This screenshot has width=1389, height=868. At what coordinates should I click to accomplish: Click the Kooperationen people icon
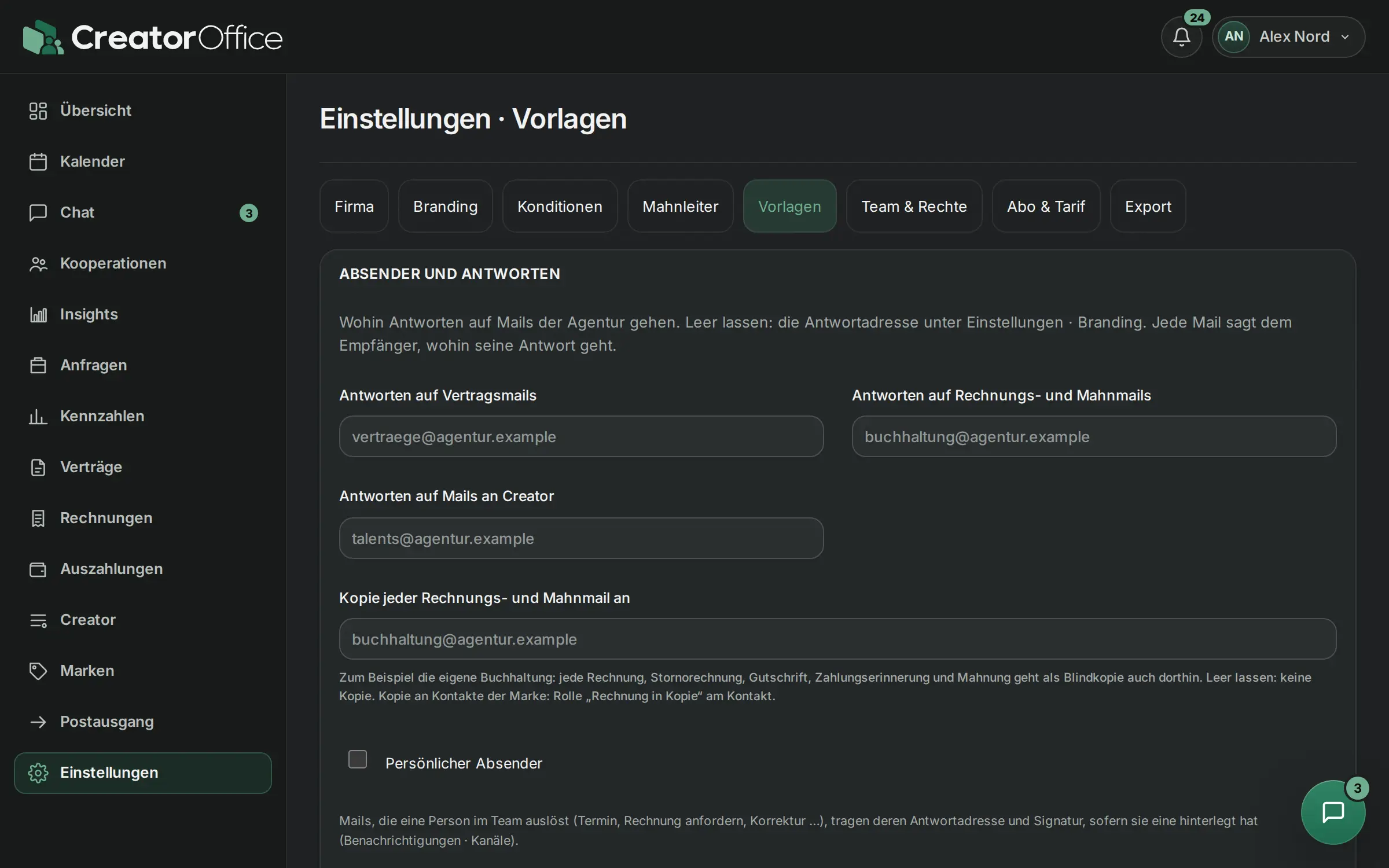(x=38, y=263)
